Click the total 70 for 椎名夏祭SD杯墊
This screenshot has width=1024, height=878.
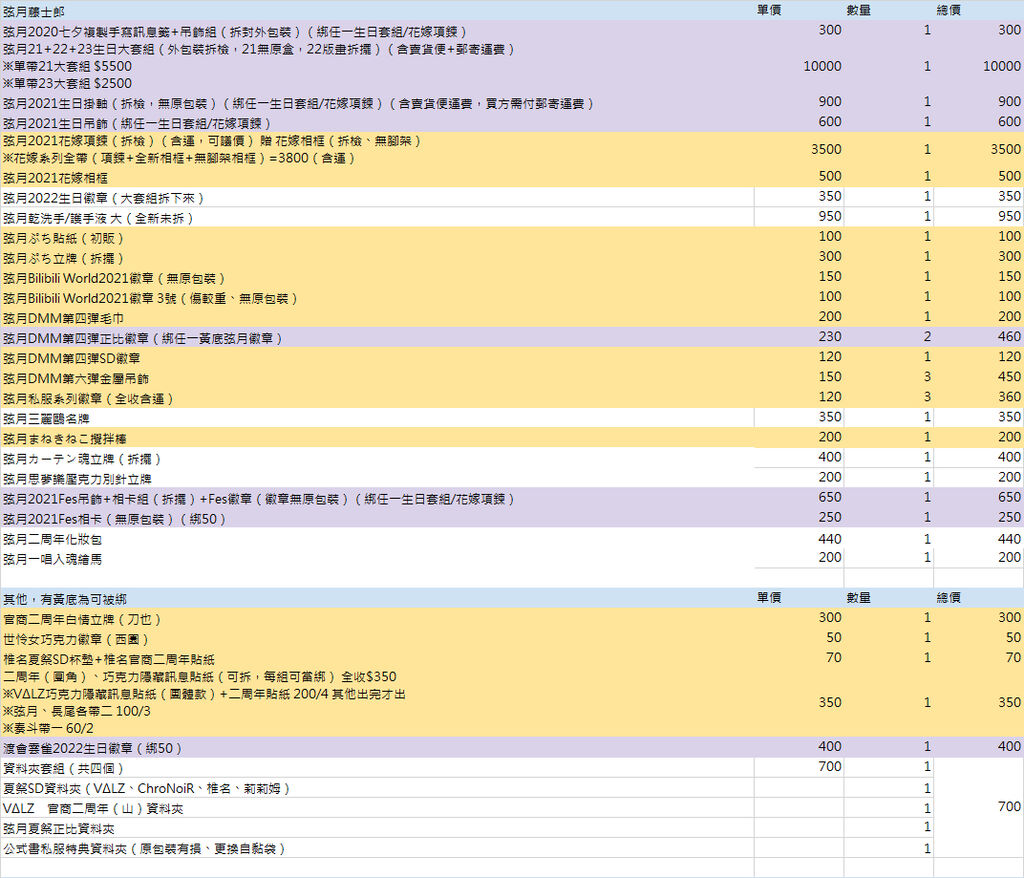click(x=1013, y=657)
